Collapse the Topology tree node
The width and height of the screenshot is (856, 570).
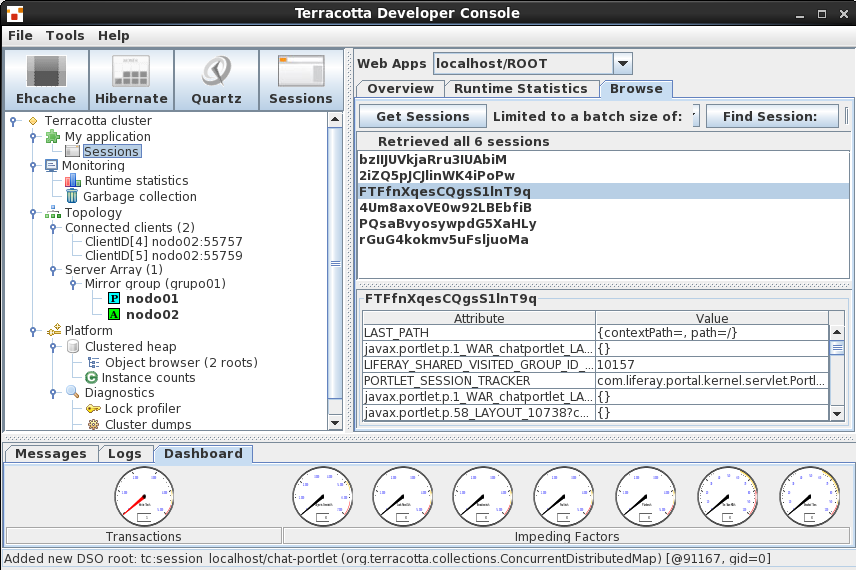click(33, 212)
